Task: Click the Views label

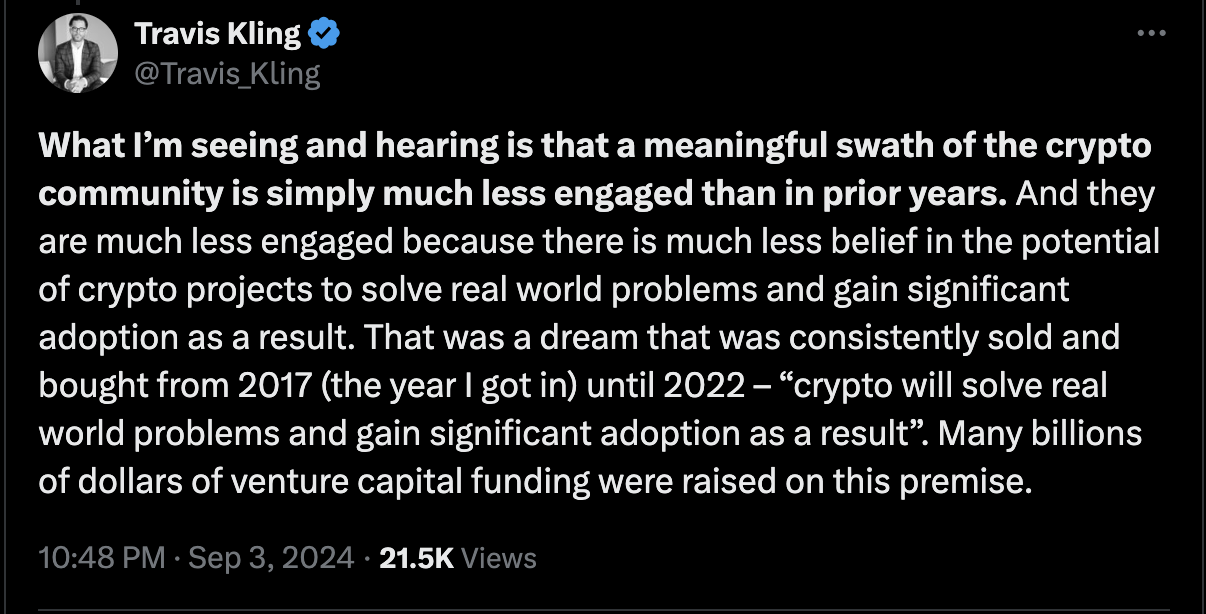Action: coord(499,558)
